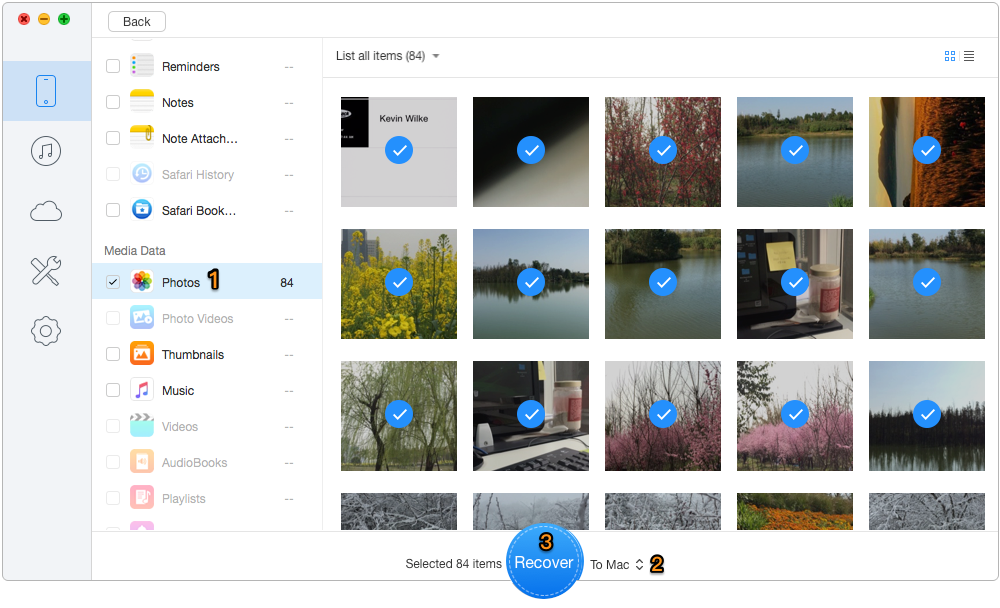Image resolution: width=1000 pixels, height=608 pixels.
Task: Uncheck the Photos checkbox
Action: pyautogui.click(x=113, y=282)
